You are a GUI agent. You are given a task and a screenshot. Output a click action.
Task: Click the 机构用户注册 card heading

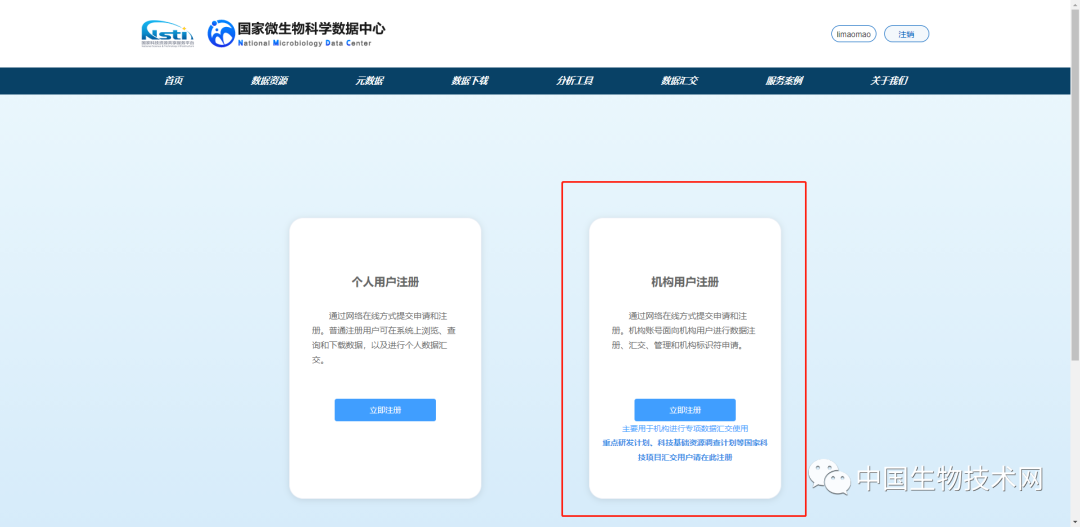(x=685, y=282)
